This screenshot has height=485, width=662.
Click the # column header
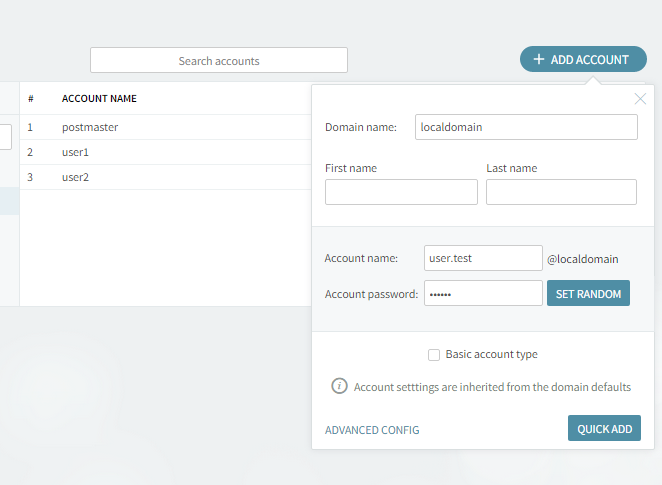(31, 99)
